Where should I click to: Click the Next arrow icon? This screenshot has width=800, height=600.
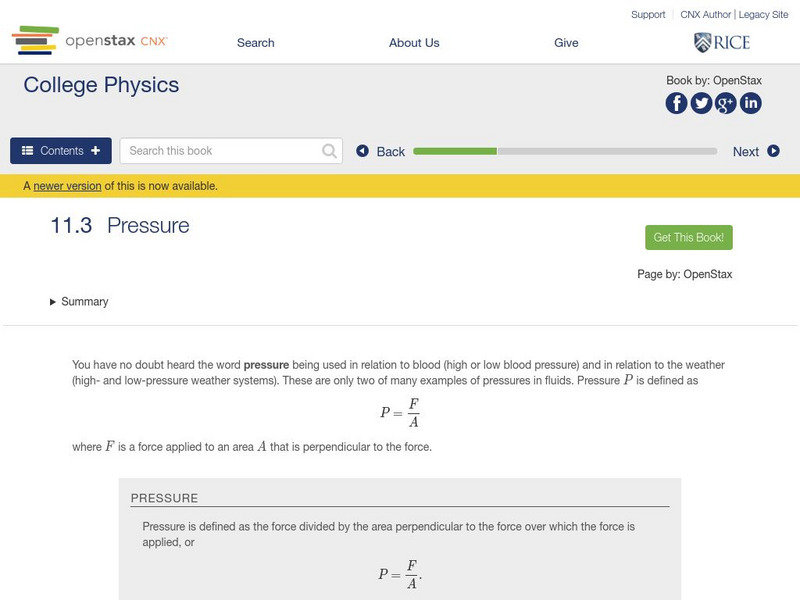coord(773,151)
